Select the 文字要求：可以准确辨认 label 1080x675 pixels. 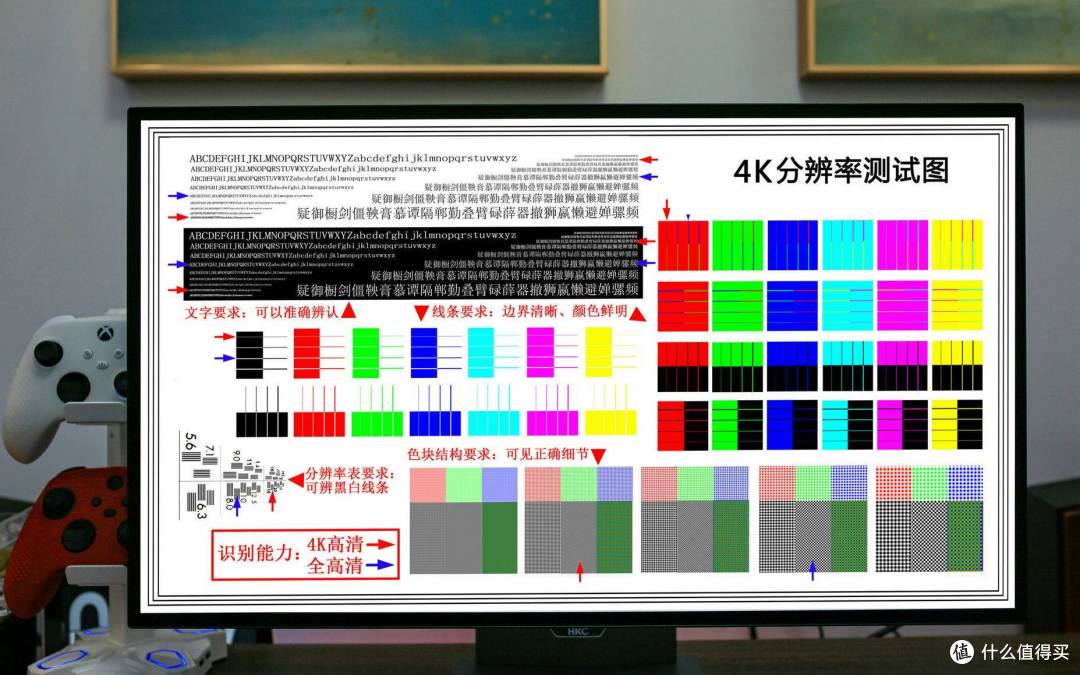point(262,312)
